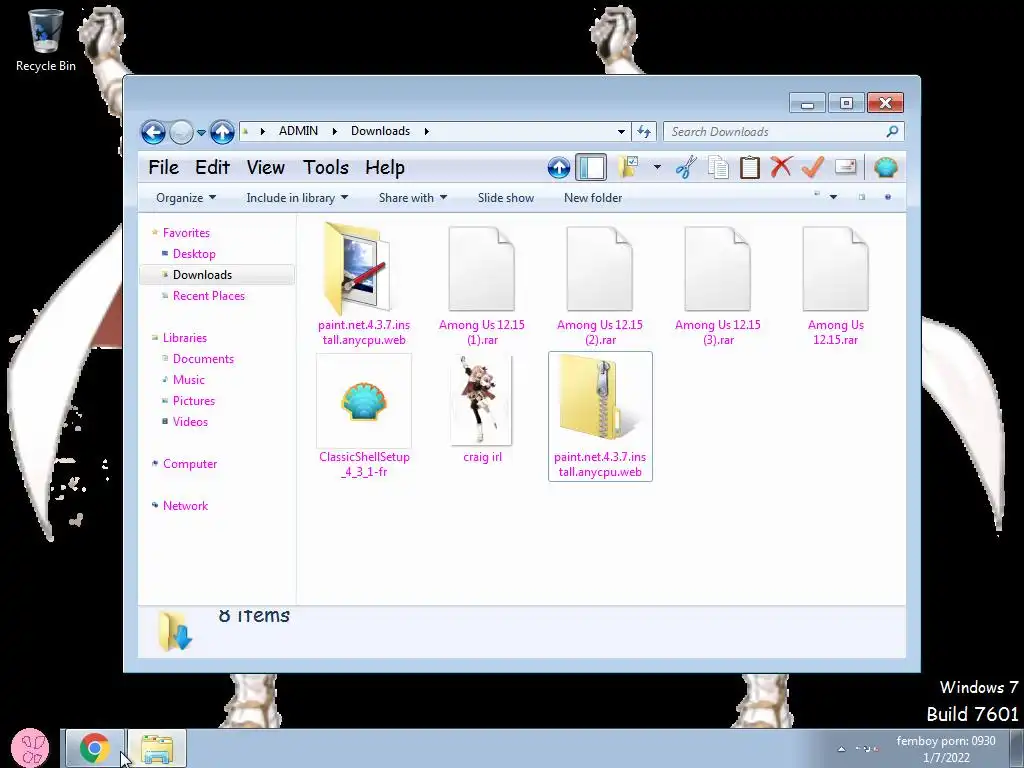Click the Email envelope toolbar icon
This screenshot has width=1024, height=768.
[x=846, y=167]
